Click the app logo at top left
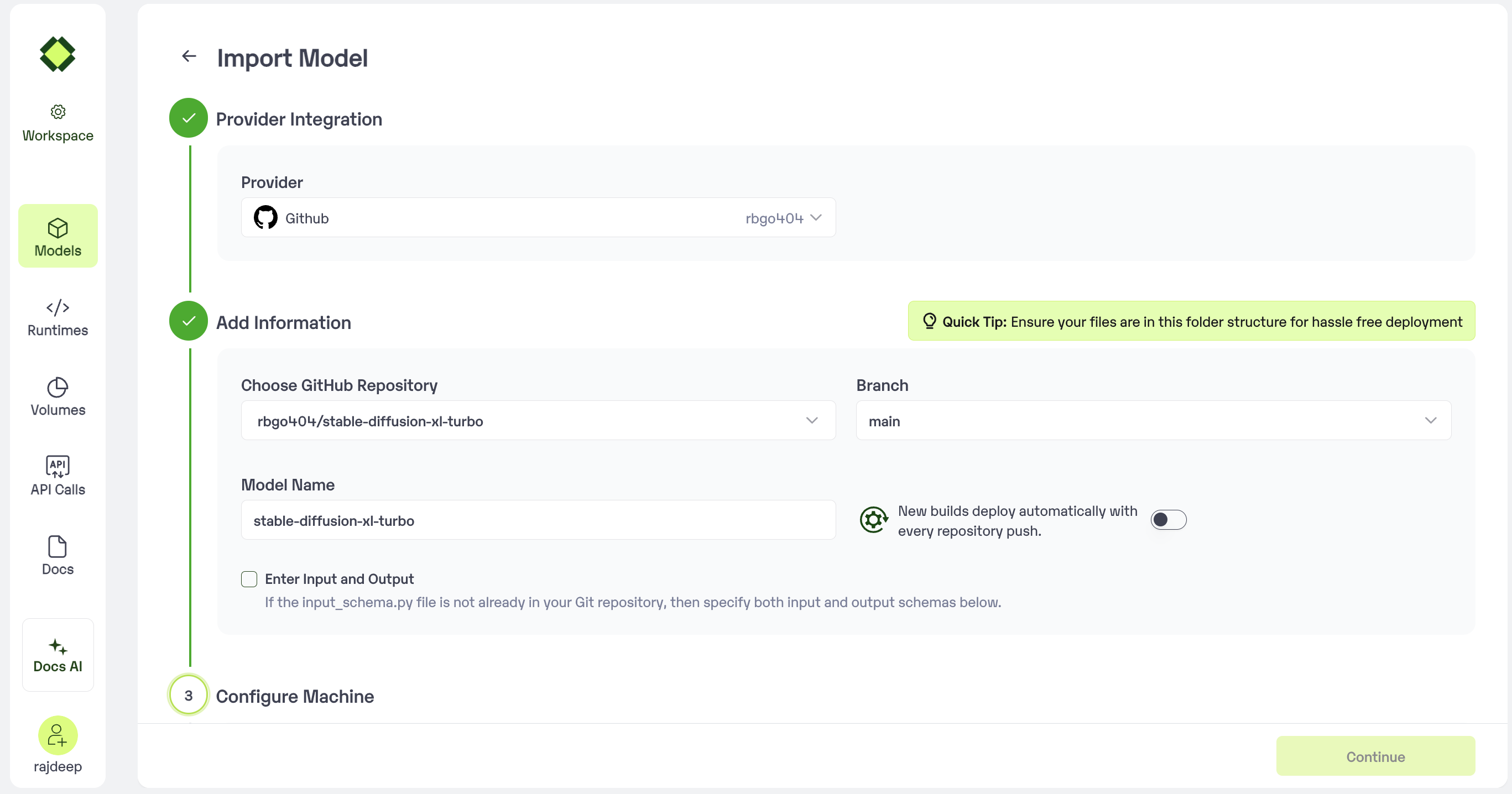The image size is (1512, 794). pyautogui.click(x=58, y=54)
